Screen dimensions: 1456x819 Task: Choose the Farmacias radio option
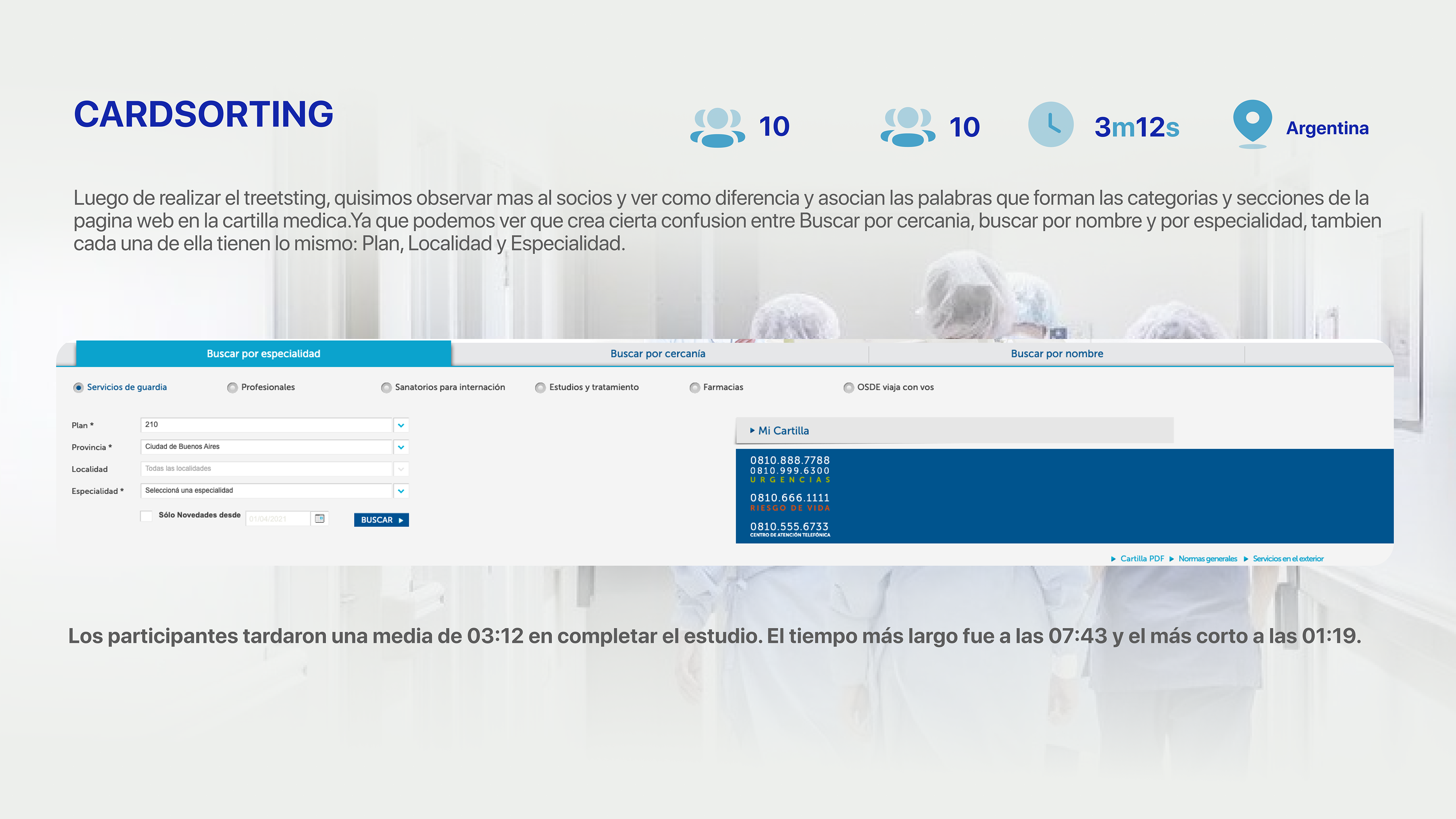[695, 387]
